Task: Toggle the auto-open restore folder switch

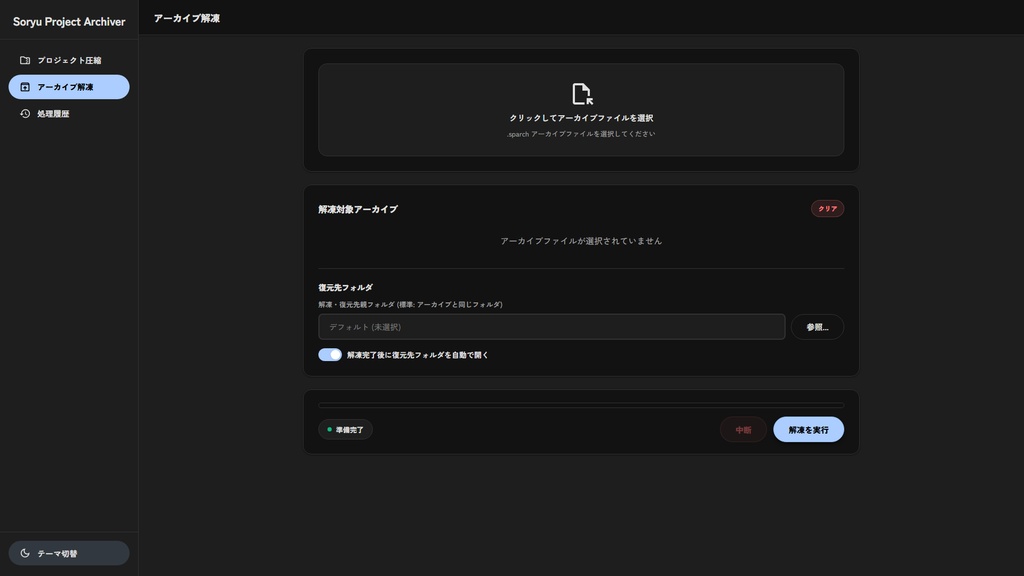Action: [330, 355]
